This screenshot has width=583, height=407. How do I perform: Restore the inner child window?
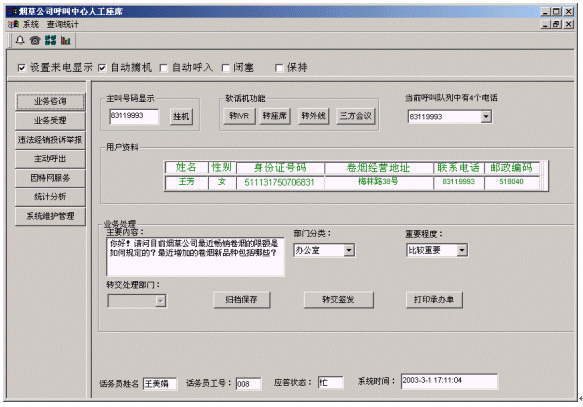pyautogui.click(x=556, y=25)
